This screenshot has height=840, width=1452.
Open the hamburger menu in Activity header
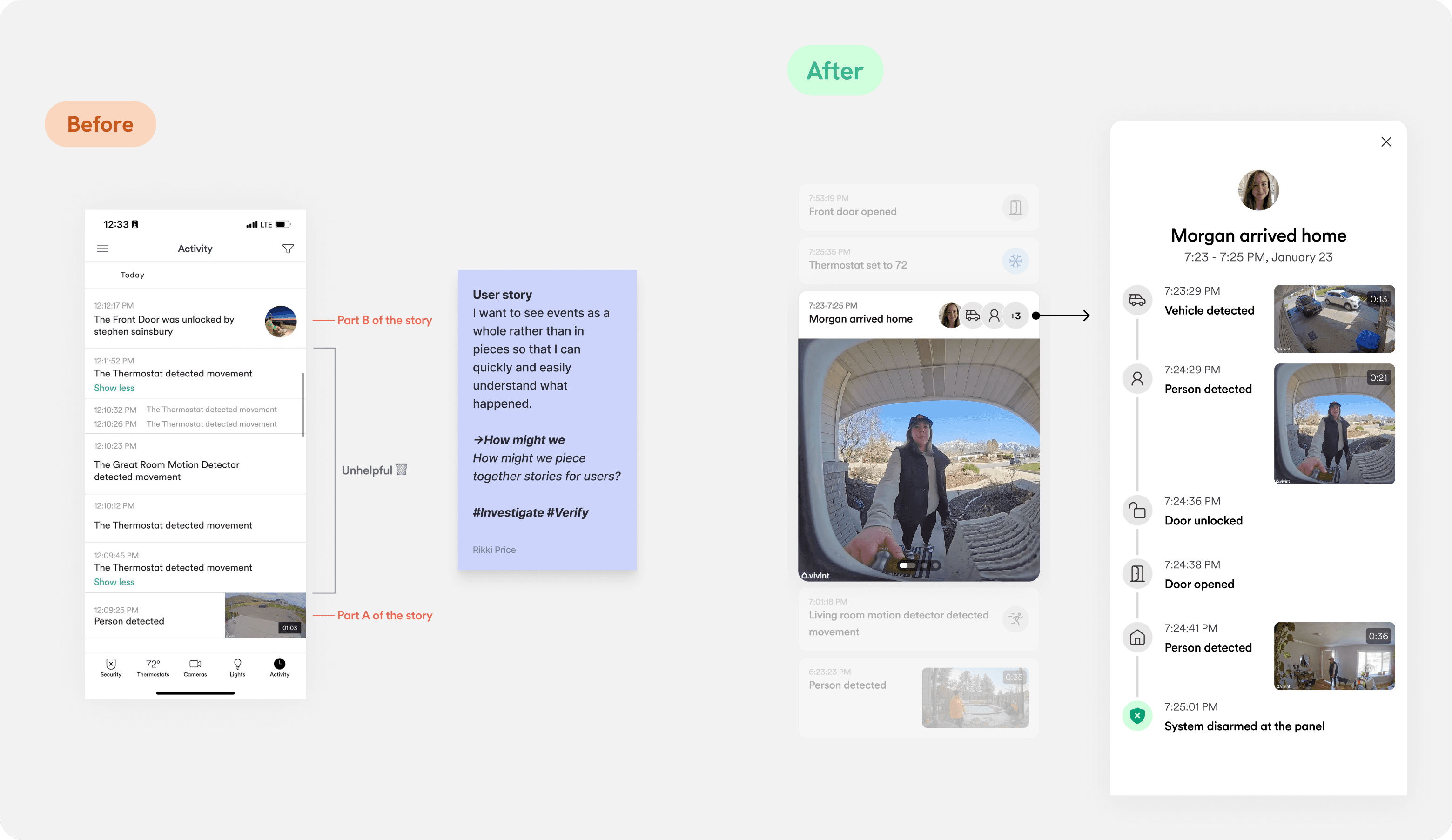click(102, 249)
